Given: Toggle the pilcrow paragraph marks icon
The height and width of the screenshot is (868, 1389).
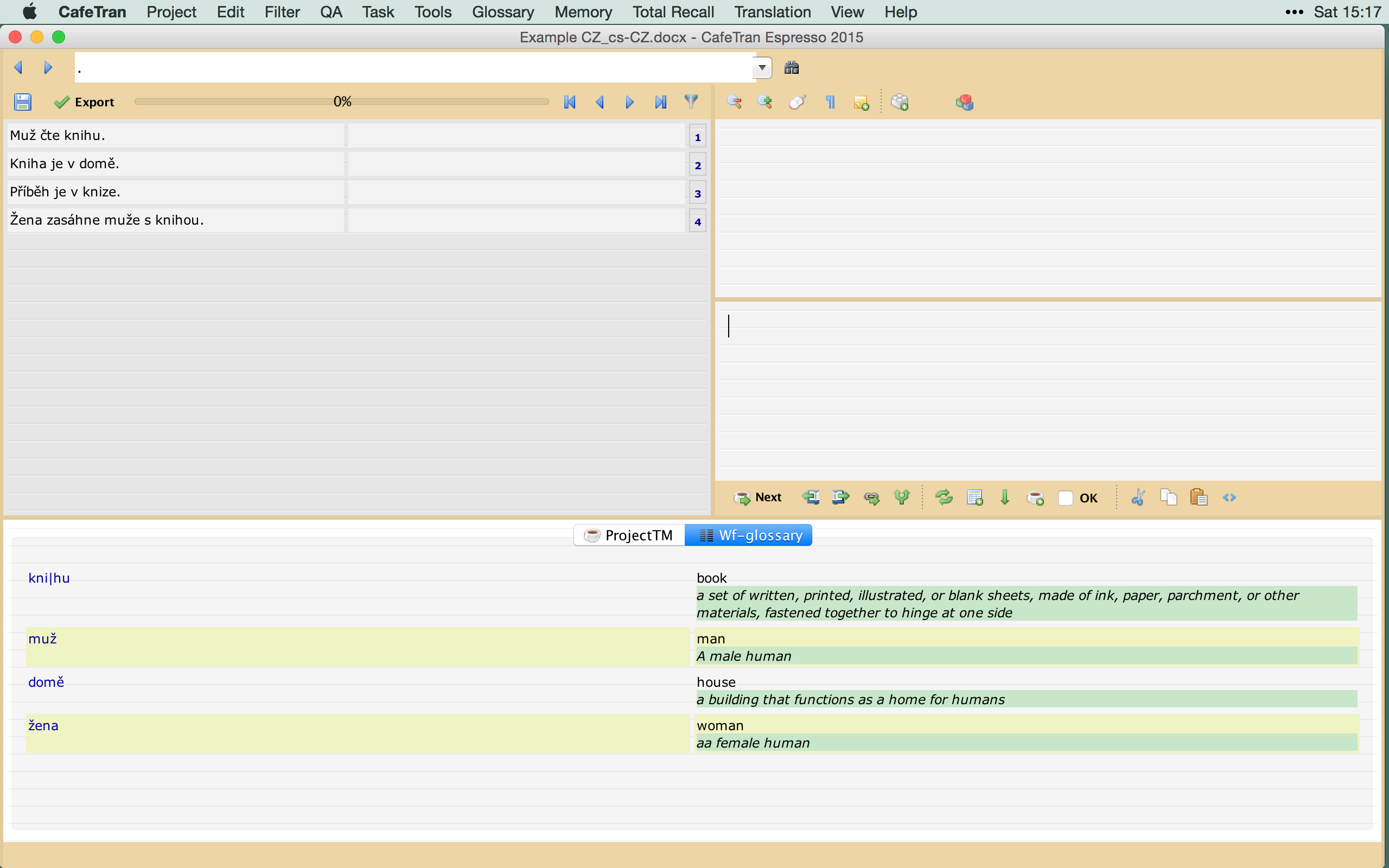Looking at the screenshot, I should tap(830, 102).
